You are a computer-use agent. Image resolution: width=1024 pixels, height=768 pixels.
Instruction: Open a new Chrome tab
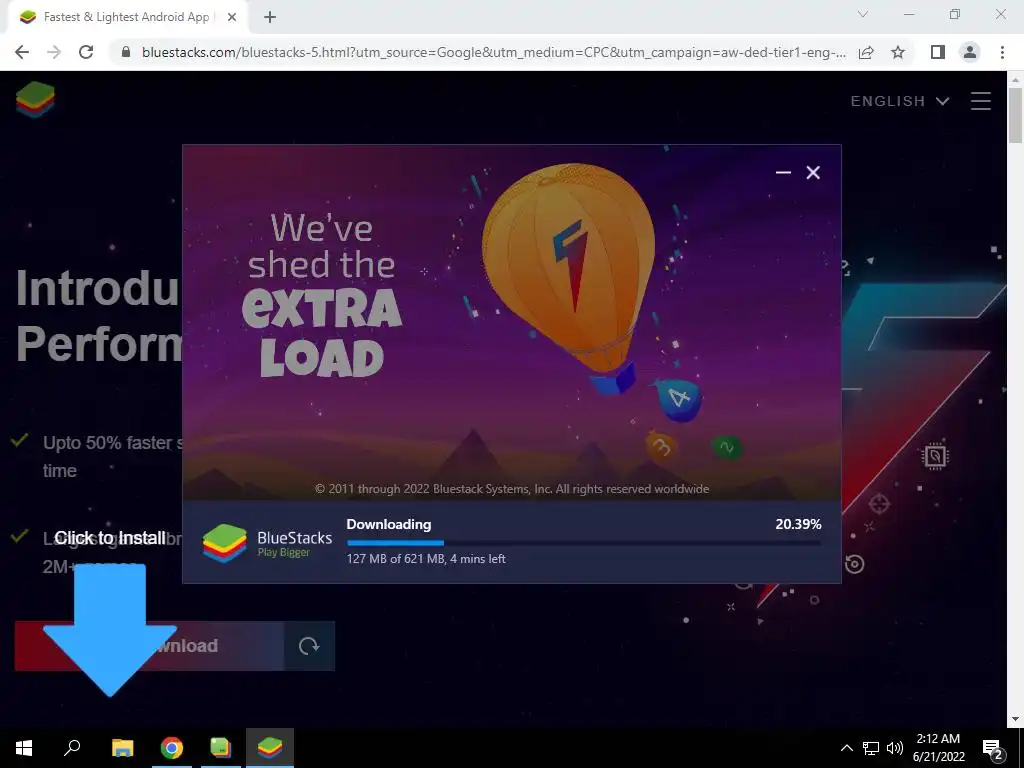(x=270, y=17)
